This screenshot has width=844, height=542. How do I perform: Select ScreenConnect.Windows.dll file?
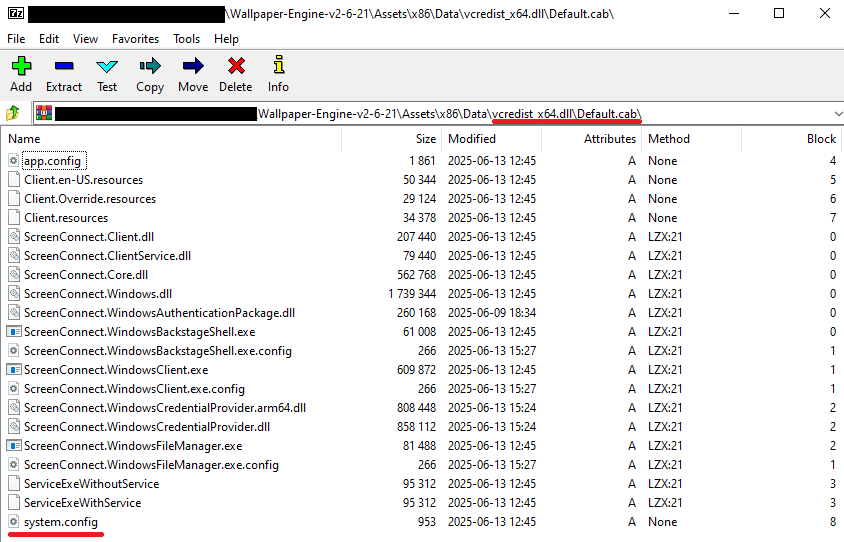98,294
